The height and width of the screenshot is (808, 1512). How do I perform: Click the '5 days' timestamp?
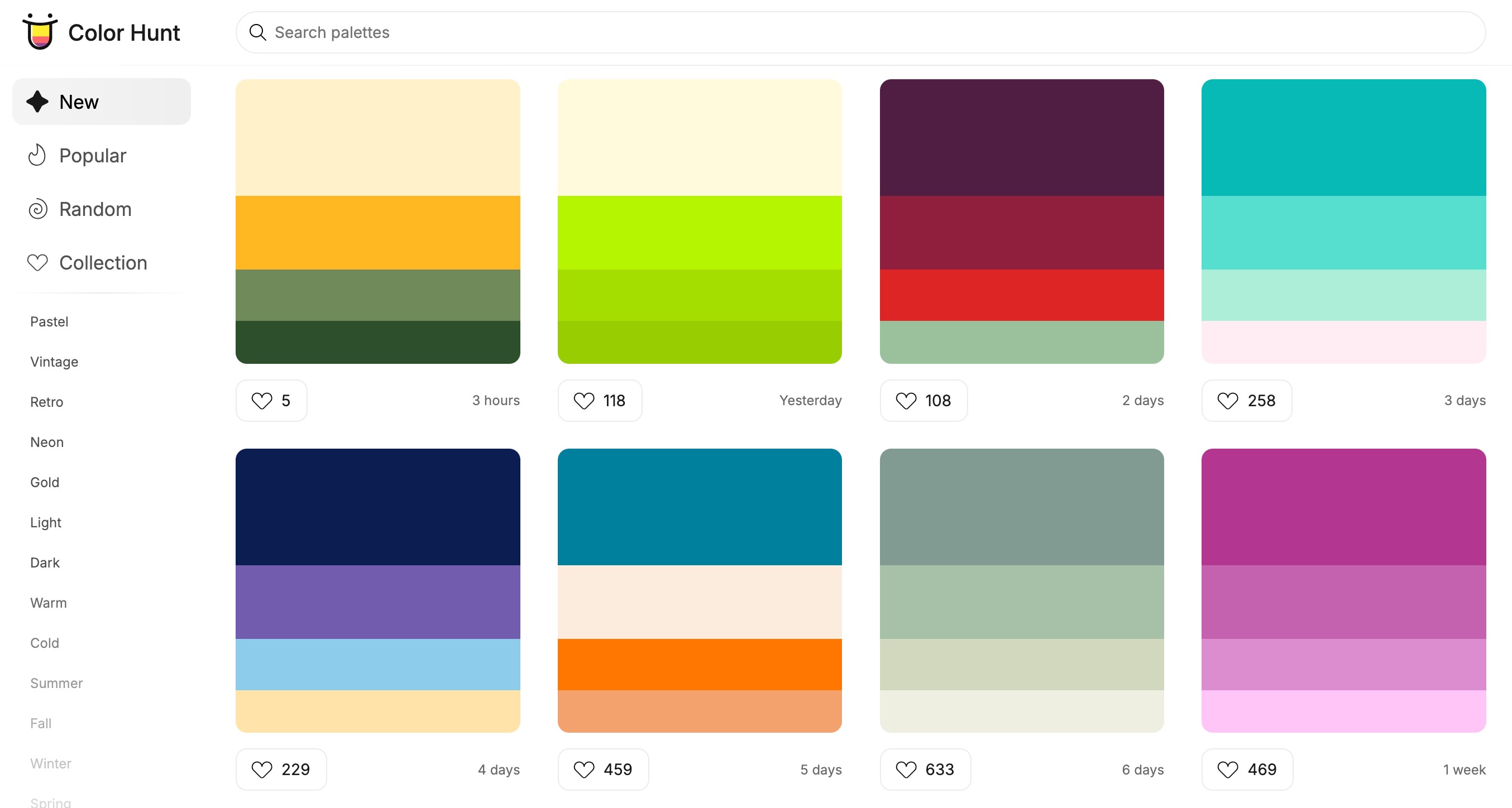(821, 769)
